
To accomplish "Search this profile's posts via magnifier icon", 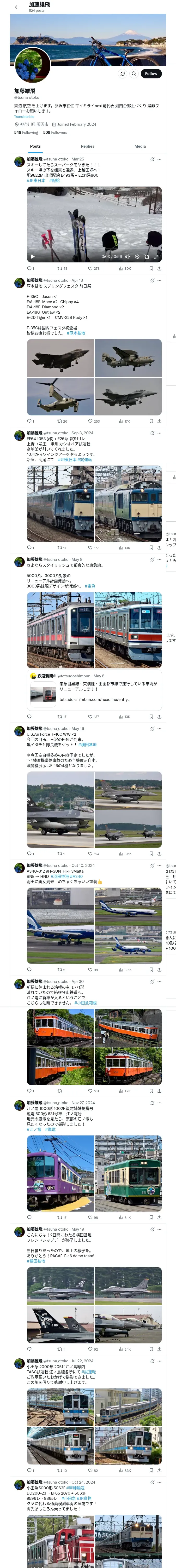I will coord(134,74).
